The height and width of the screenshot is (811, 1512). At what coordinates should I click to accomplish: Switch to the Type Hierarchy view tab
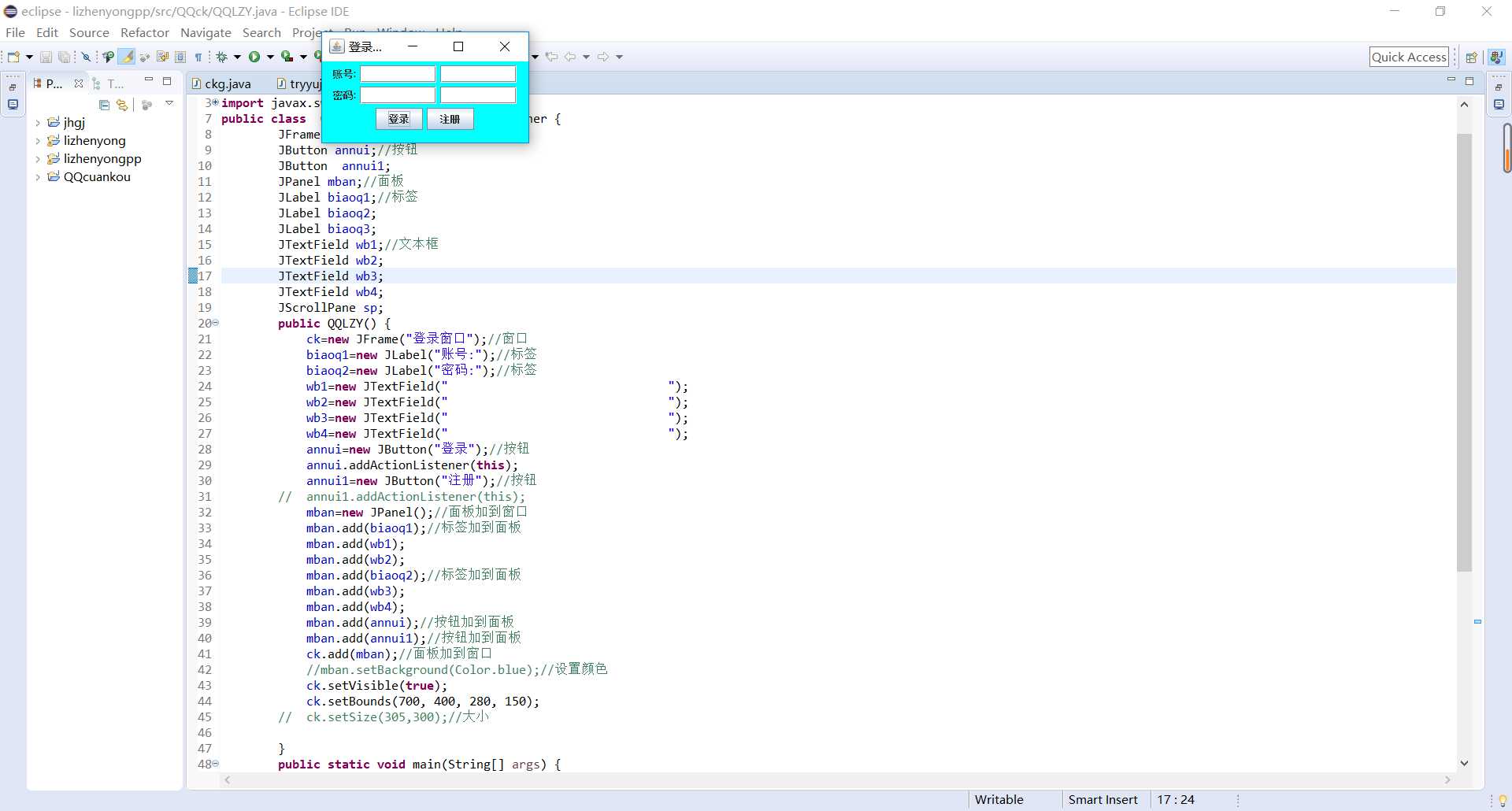tap(108, 83)
